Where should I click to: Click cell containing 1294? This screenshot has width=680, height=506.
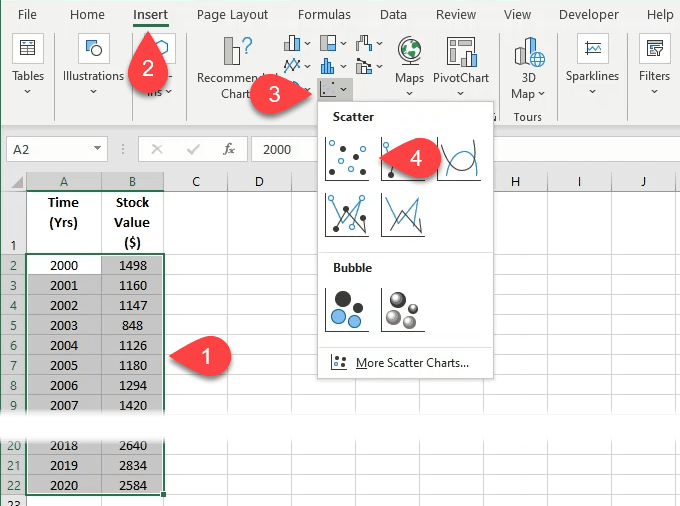[133, 385]
